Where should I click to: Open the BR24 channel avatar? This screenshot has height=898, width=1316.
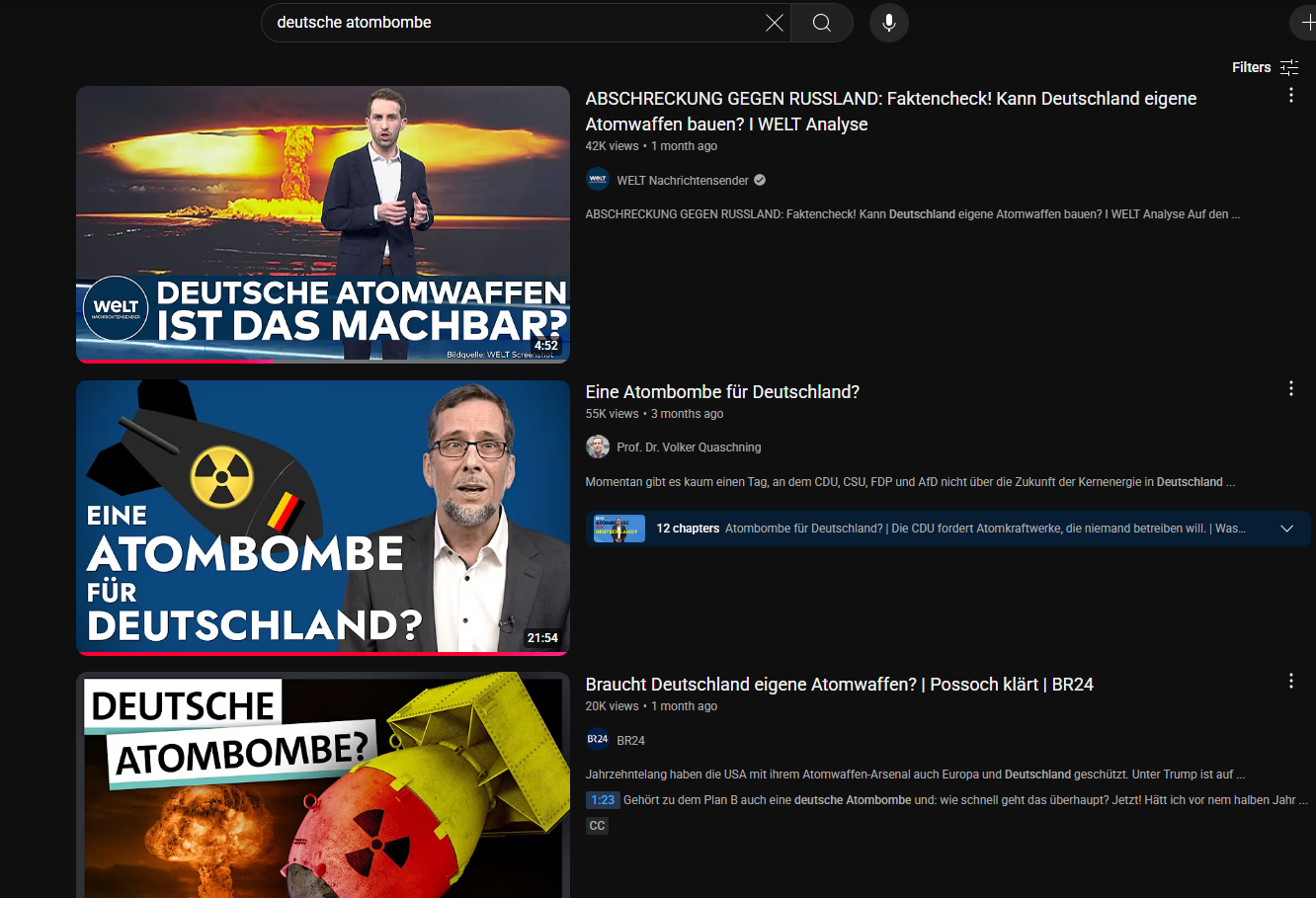click(598, 739)
